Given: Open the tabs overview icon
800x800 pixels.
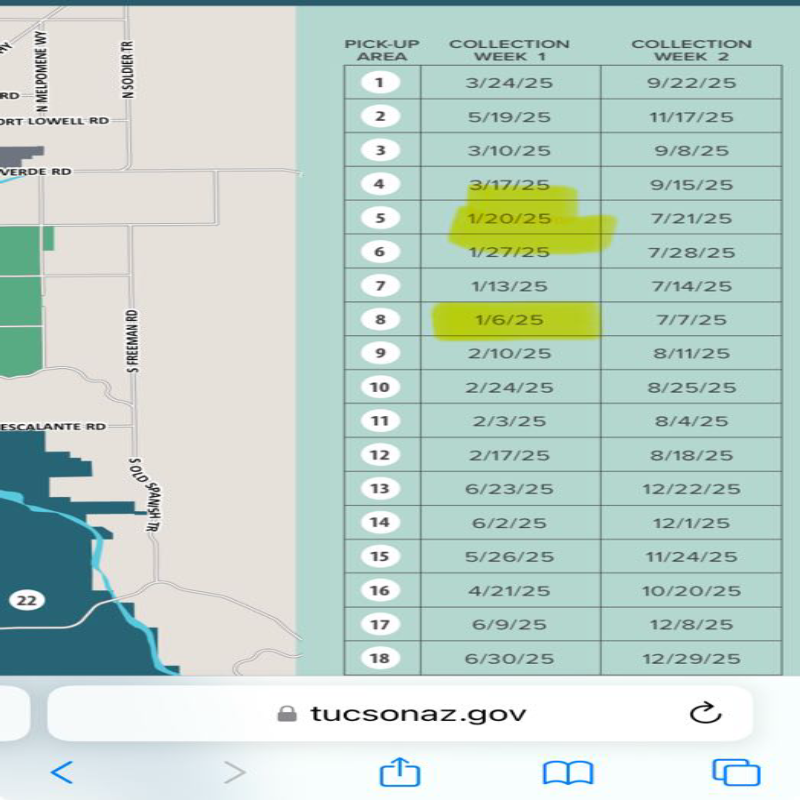Looking at the screenshot, I should click(x=736, y=772).
